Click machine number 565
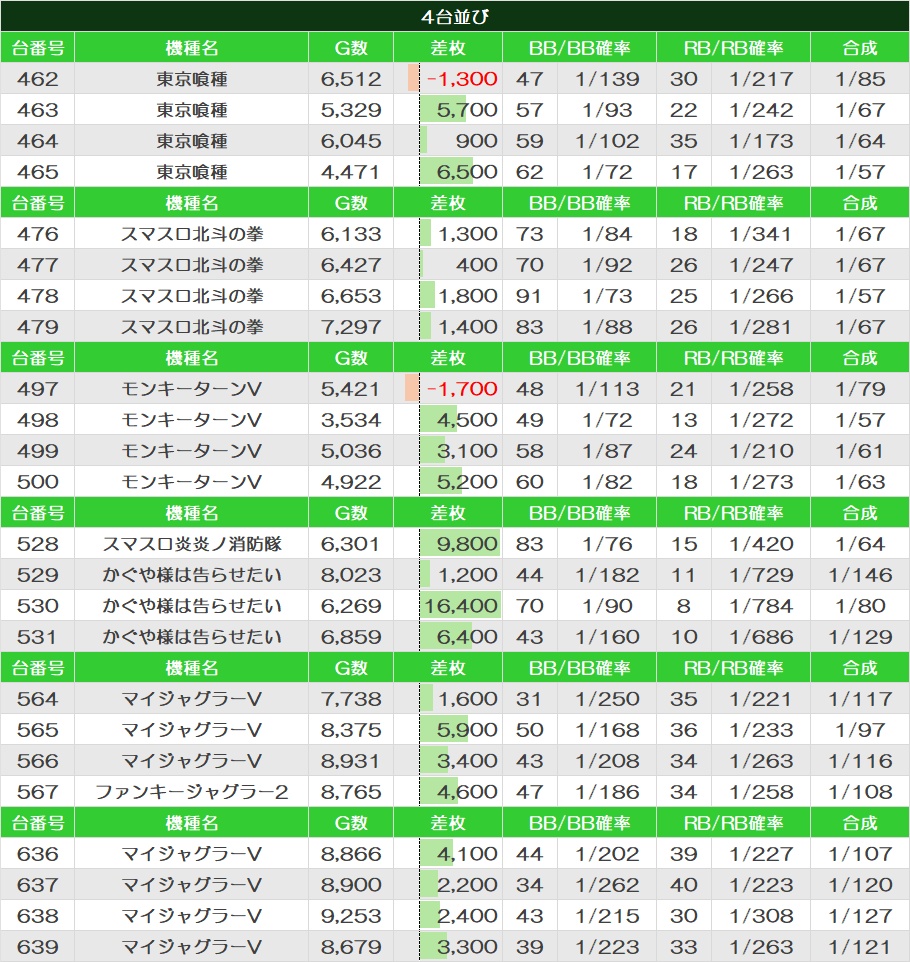Screen dimensions: 910x962 pos(37,729)
